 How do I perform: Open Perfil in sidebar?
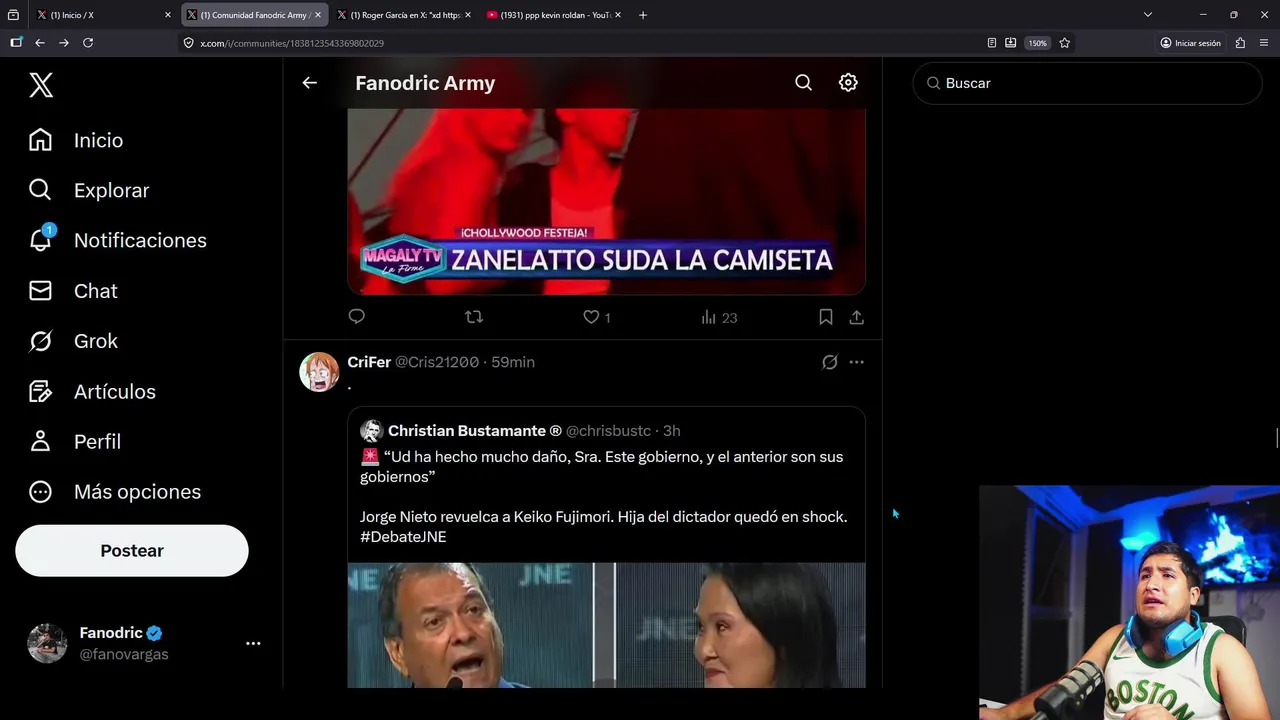[x=75, y=441]
